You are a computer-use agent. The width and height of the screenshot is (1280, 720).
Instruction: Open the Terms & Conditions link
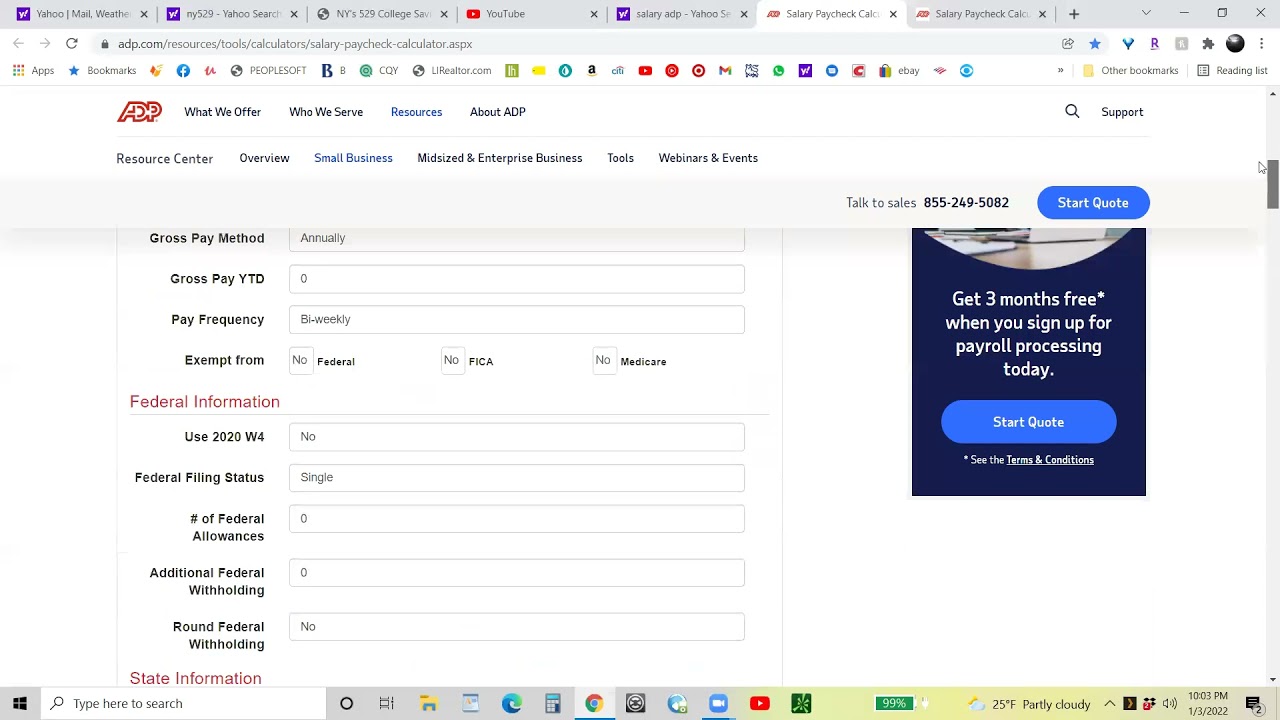click(1050, 460)
